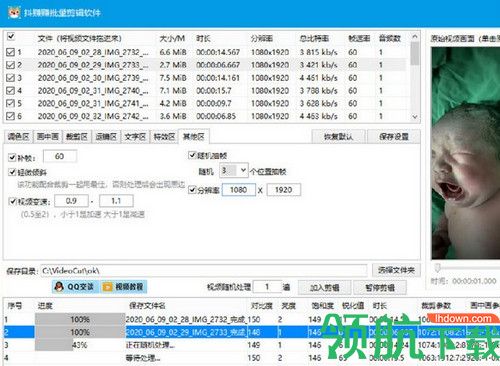The image size is (500, 366).
Task: Click the 对比度 column header
Action: click(262, 306)
